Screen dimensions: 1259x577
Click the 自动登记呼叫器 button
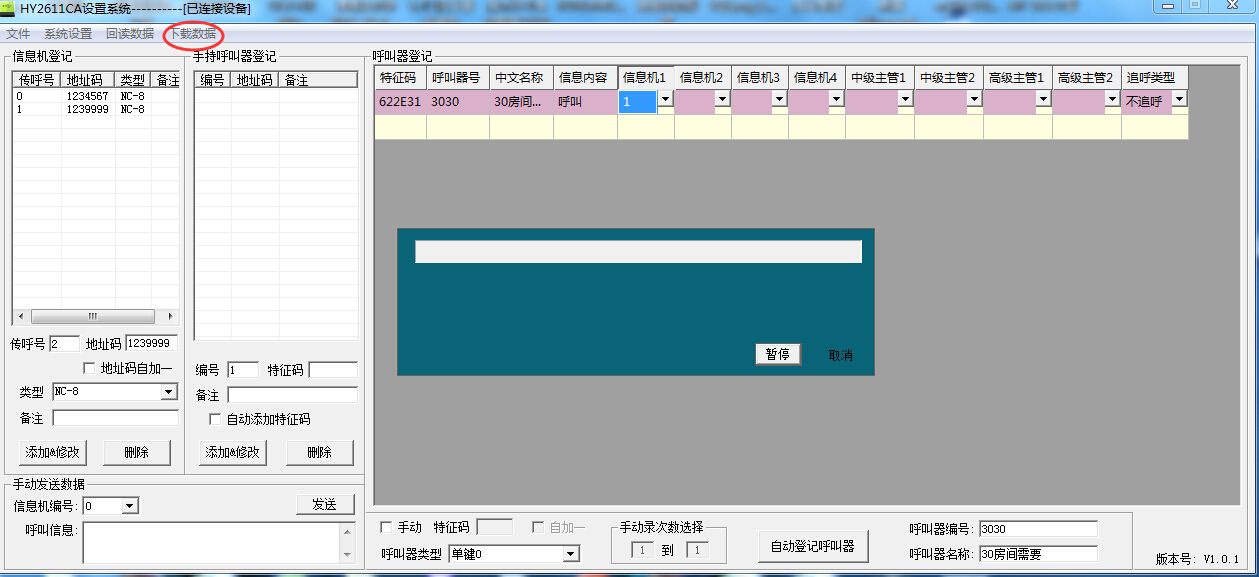pyautogui.click(x=812, y=546)
